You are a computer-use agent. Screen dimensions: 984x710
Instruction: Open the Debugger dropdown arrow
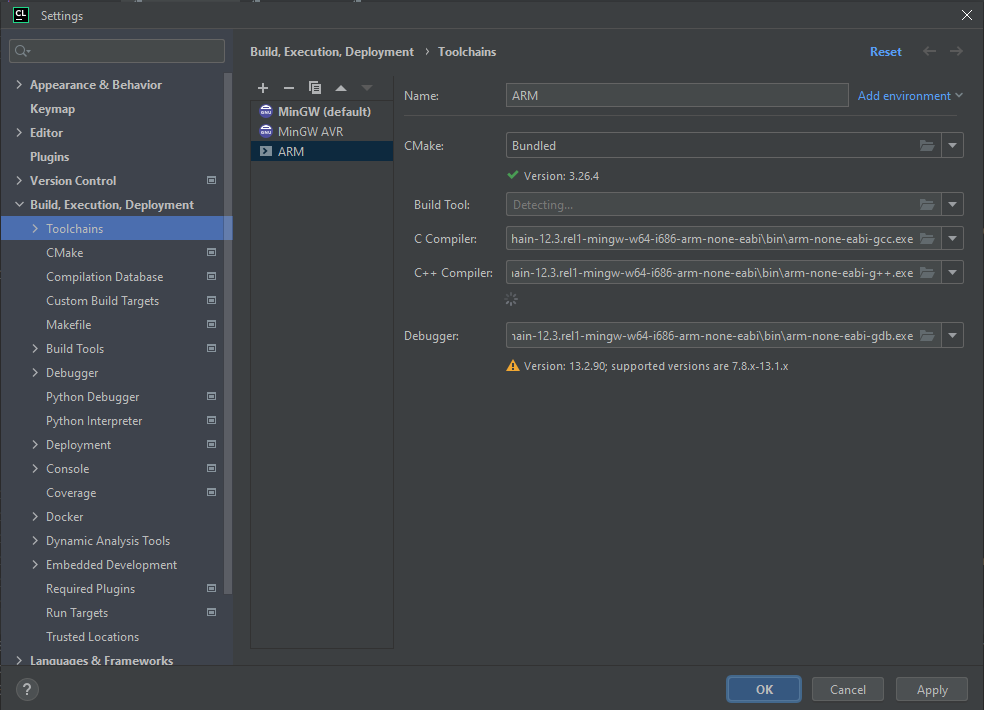(952, 336)
